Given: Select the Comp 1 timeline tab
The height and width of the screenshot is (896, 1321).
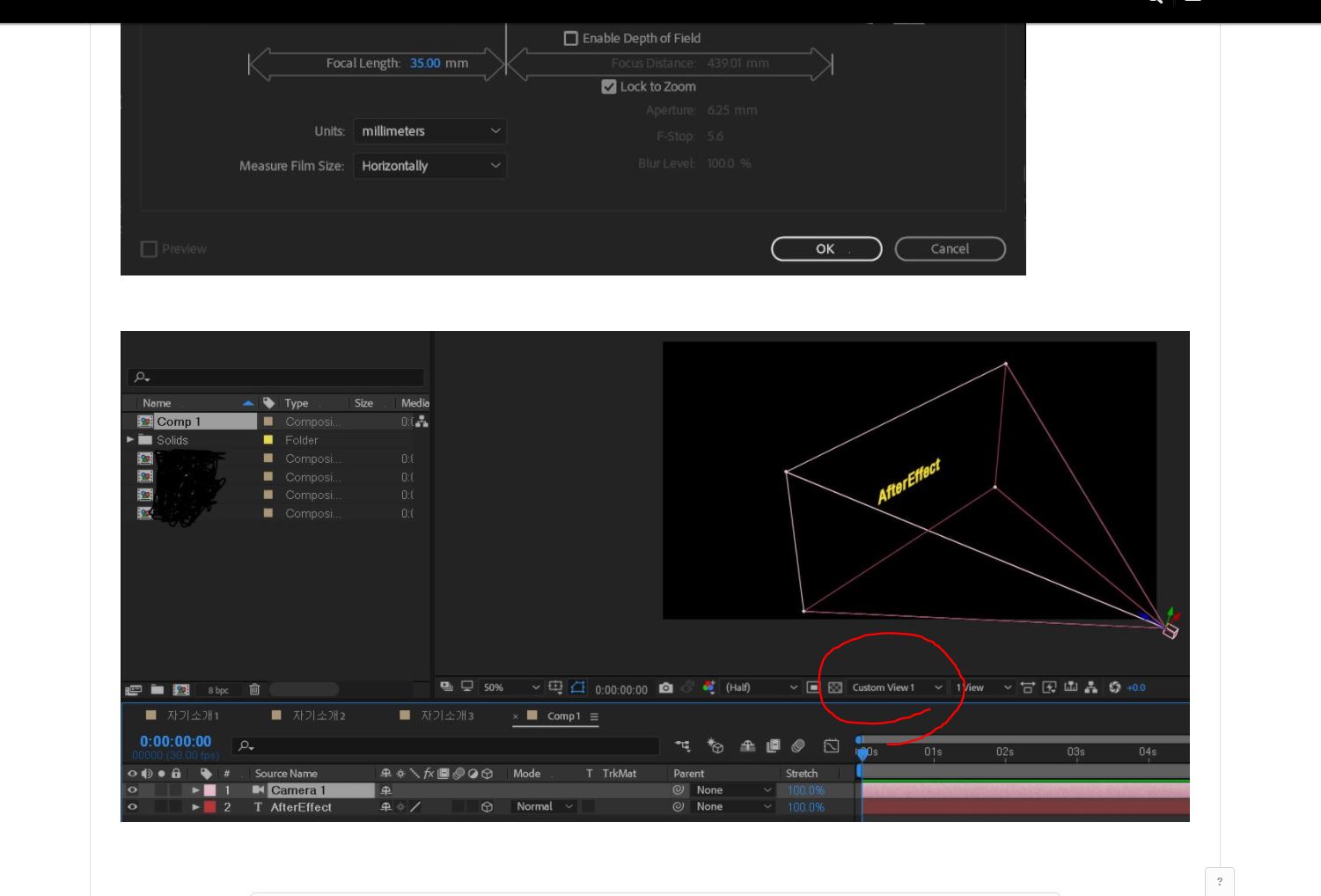Looking at the screenshot, I should (x=563, y=716).
